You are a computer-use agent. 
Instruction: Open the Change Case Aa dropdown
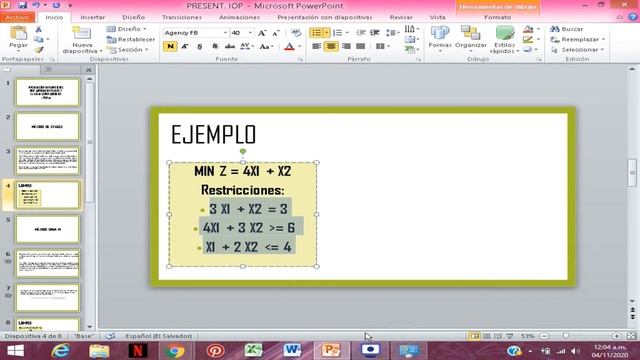[x=266, y=47]
